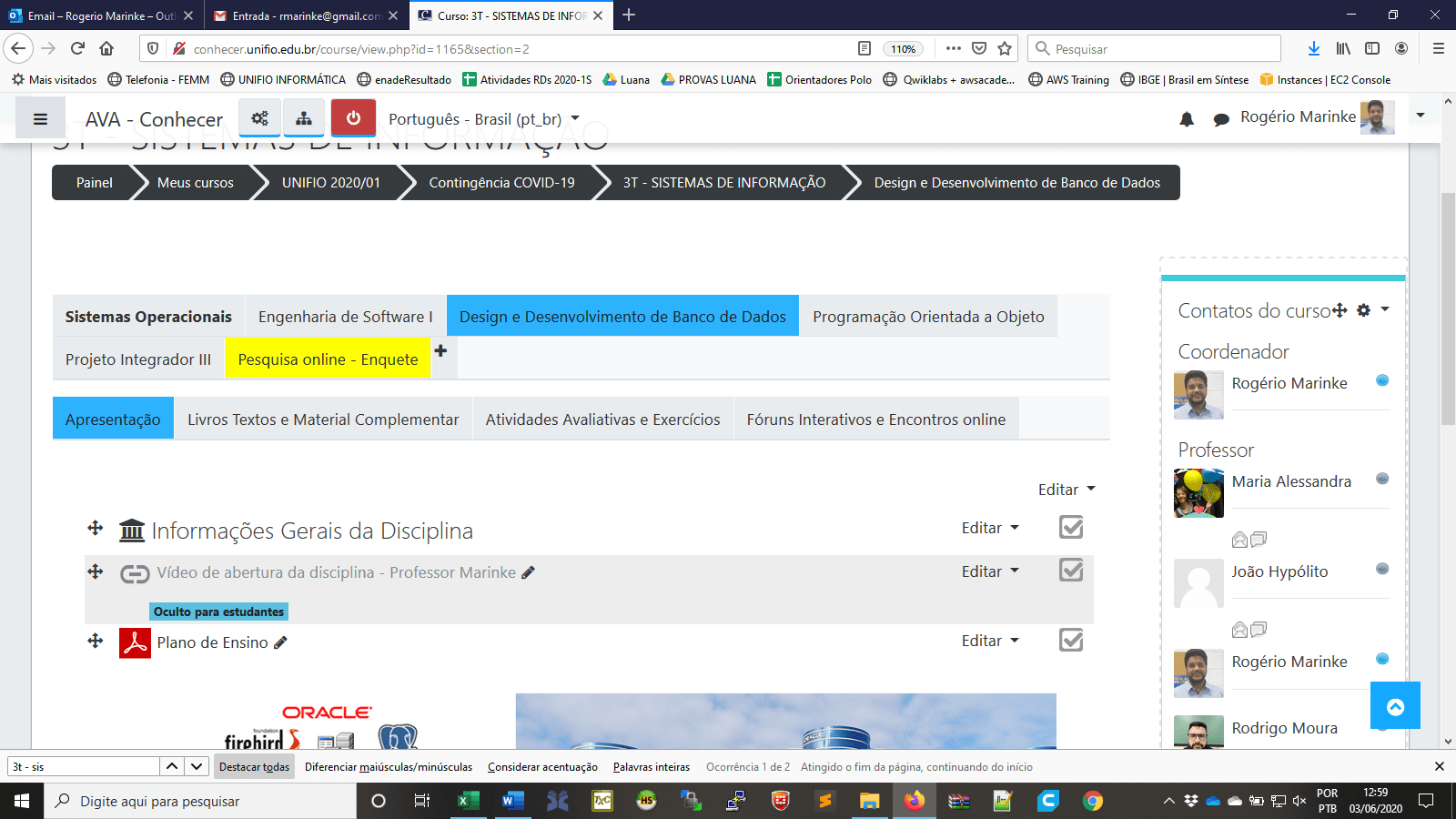This screenshot has width=1456, height=819.
Task: Toggle completion checkbox for Vídeo de abertura
Action: (1071, 571)
